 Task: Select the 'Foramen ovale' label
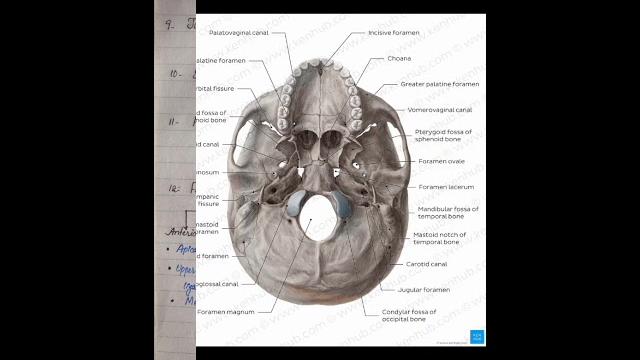442,161
